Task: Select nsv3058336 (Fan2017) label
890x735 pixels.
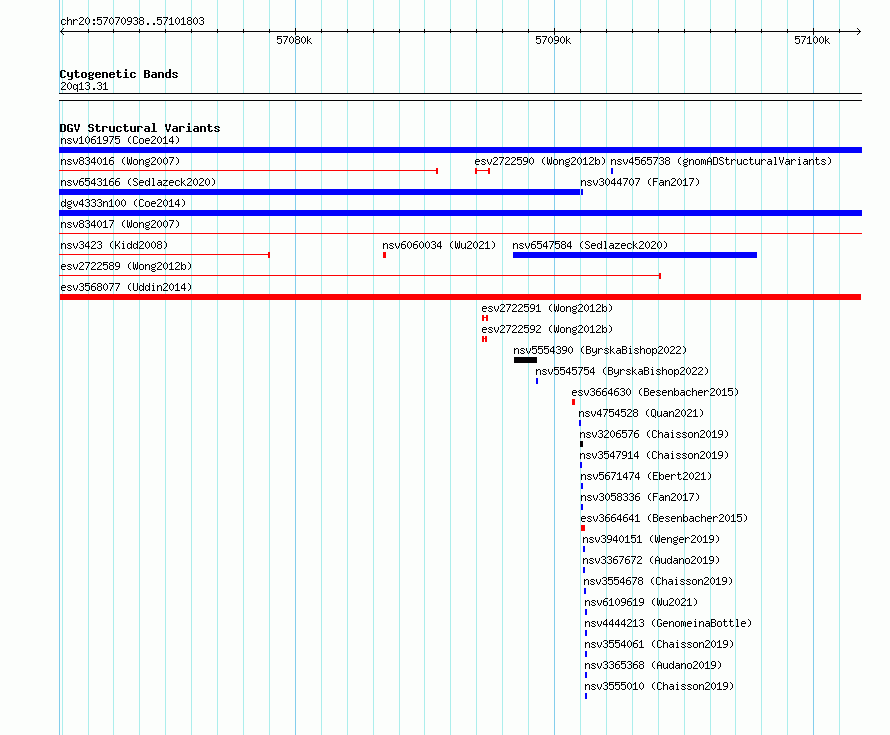Action: click(x=640, y=497)
